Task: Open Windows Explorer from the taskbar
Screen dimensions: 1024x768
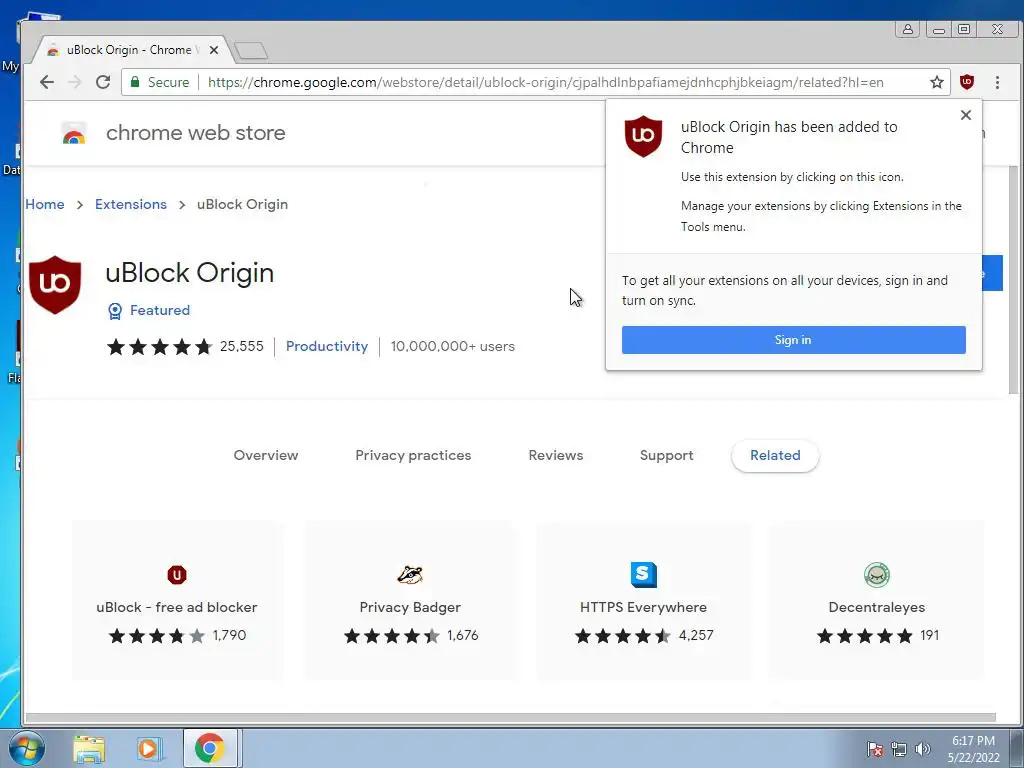Action: pos(89,749)
